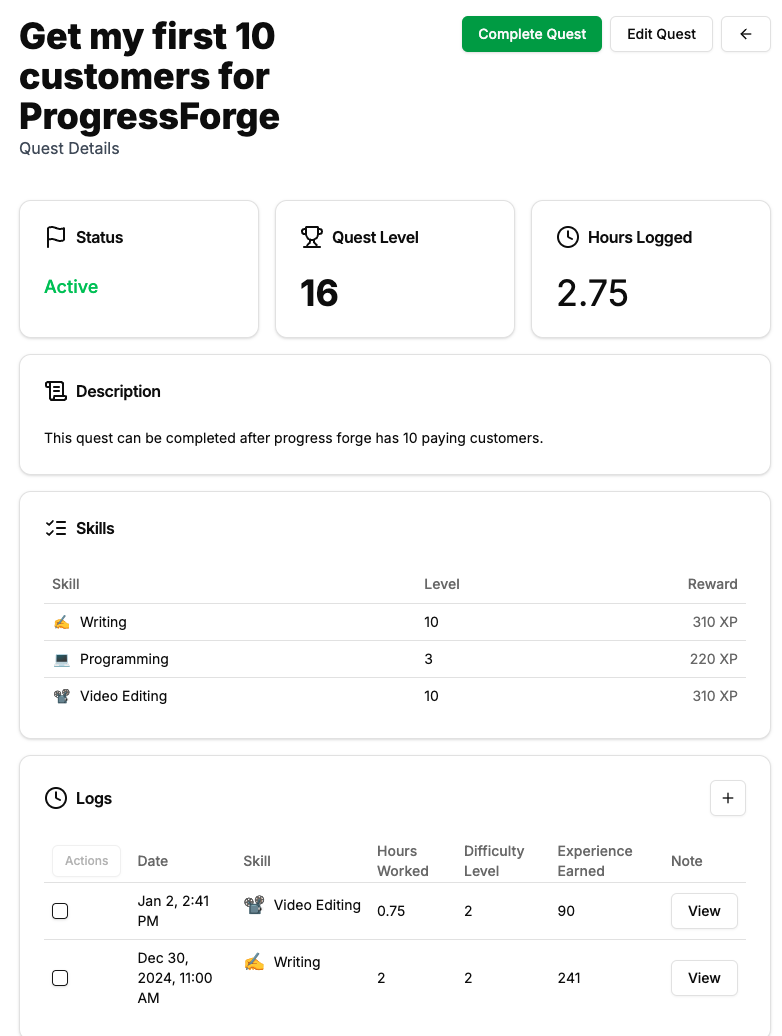Click the Reward column header
The width and height of the screenshot is (782, 1036).
click(713, 584)
